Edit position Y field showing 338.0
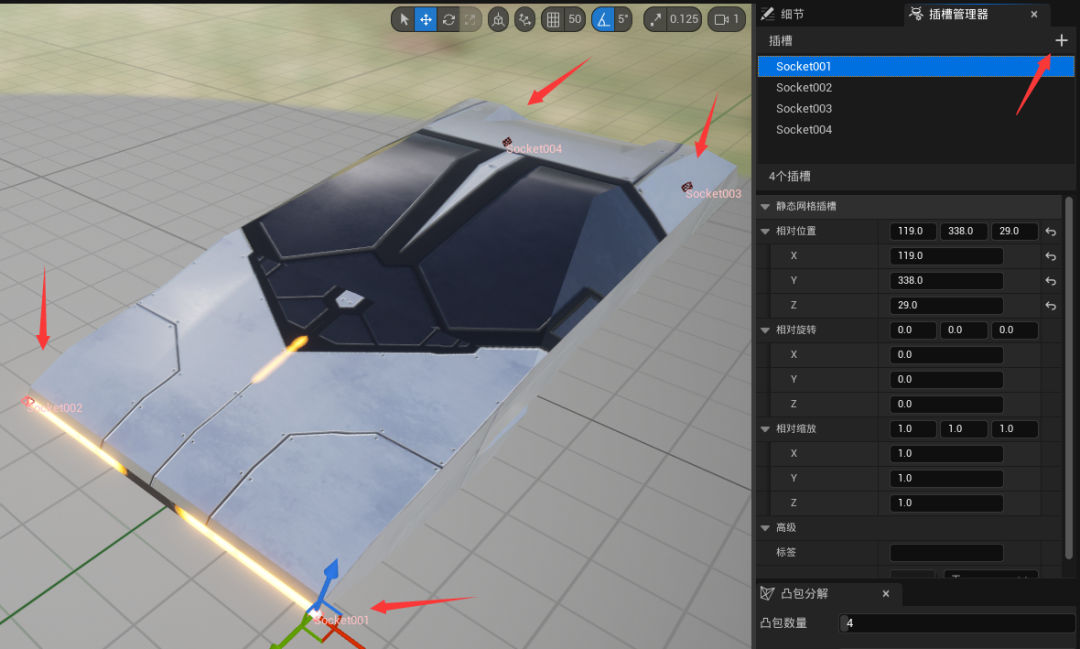The height and width of the screenshot is (649, 1080). coord(946,280)
